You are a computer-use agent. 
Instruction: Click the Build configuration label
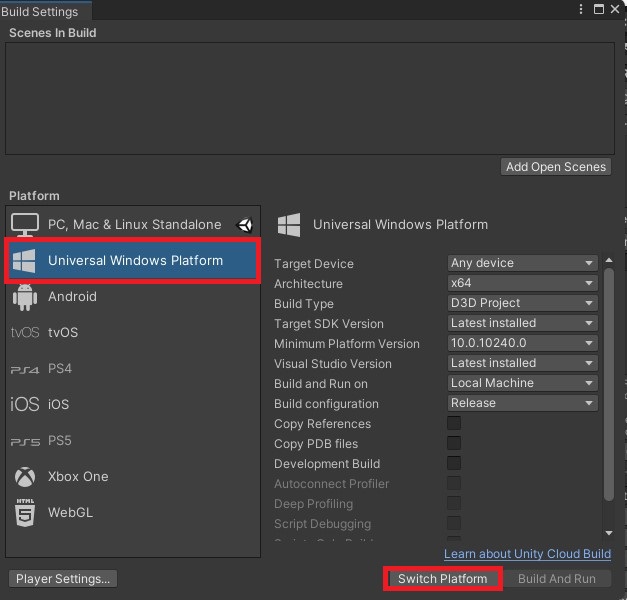326,404
